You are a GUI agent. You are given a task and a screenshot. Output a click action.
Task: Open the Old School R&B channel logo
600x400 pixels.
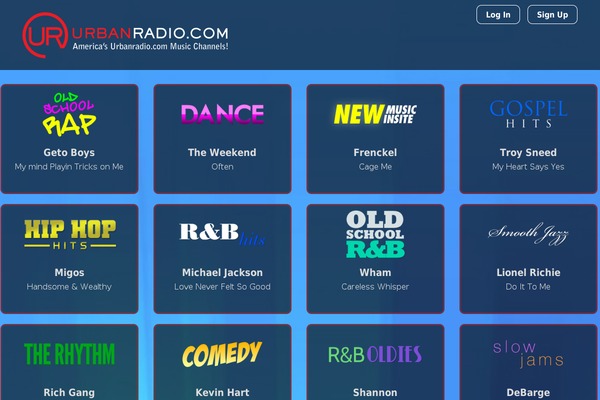coord(375,234)
